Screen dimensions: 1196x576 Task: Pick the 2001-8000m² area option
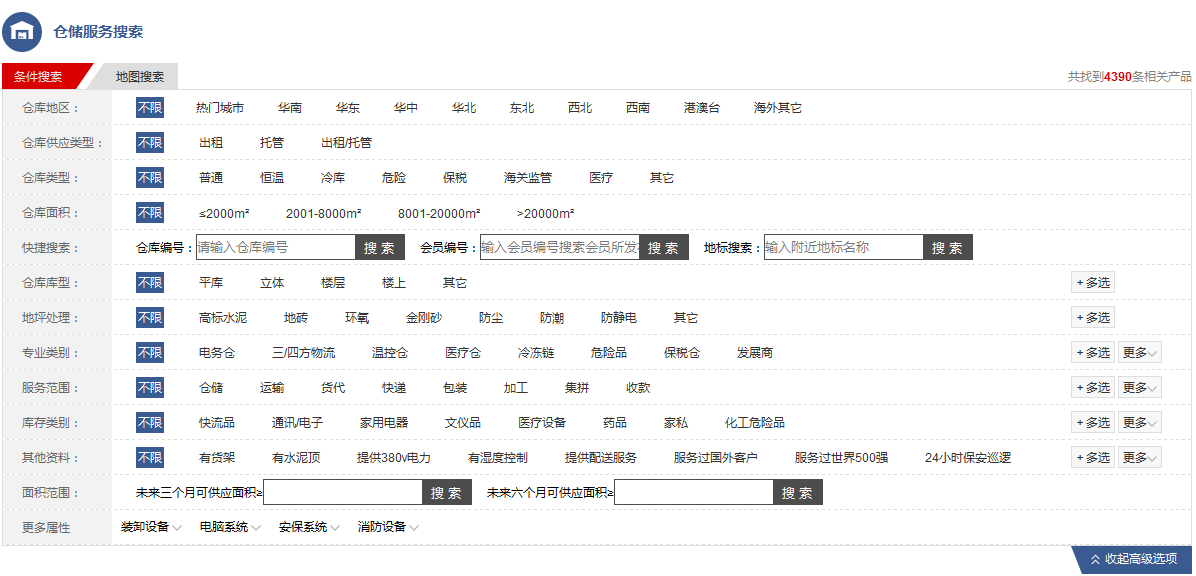[323, 213]
